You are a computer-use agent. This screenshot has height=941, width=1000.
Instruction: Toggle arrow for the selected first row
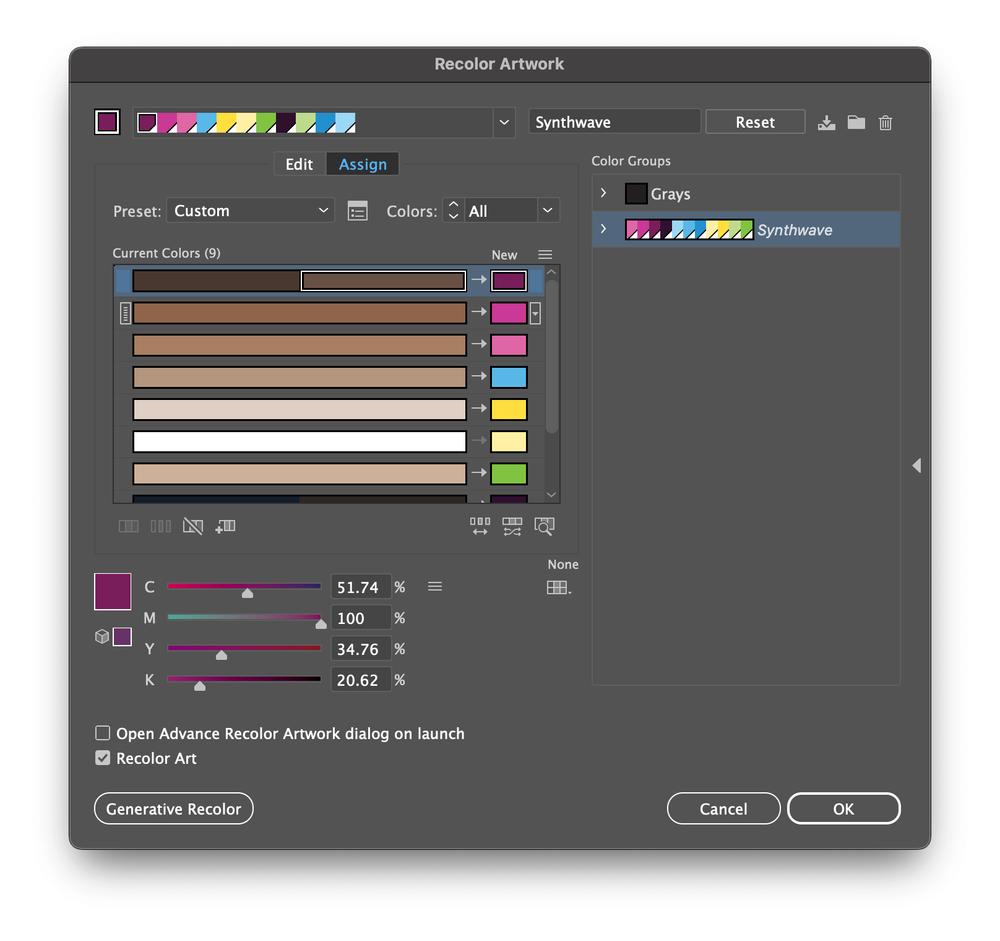point(479,279)
